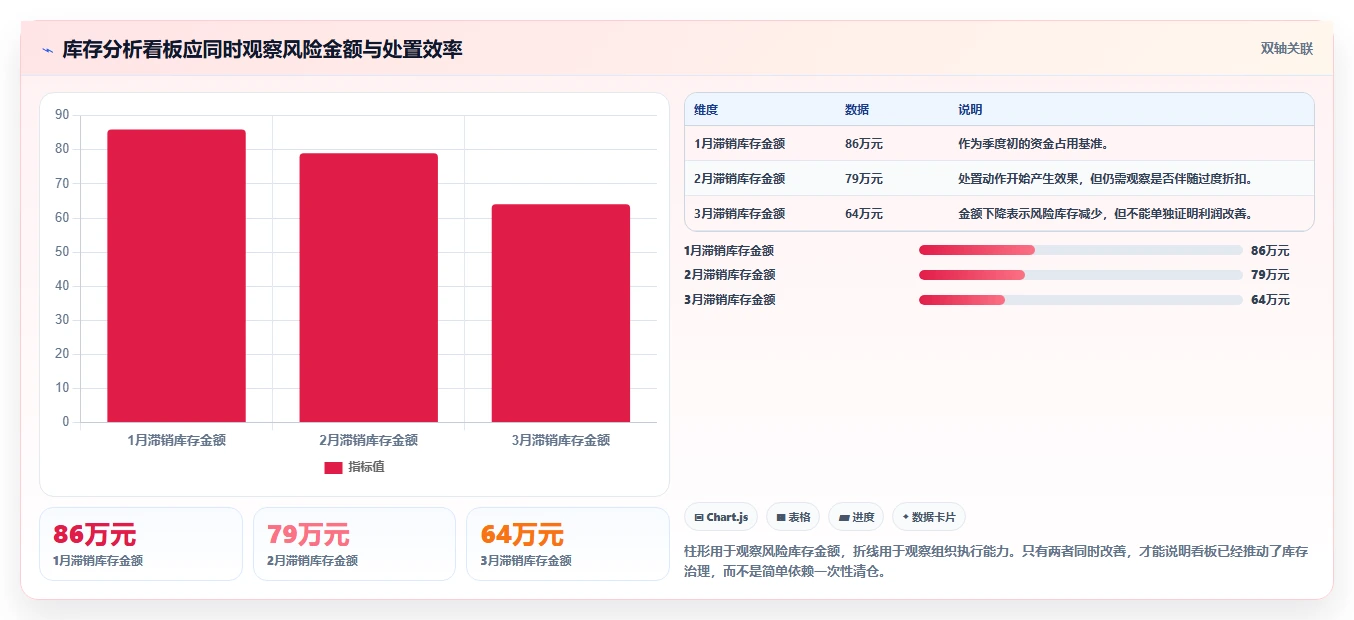Screen dimensions: 1354x620
Task: Click the 86万元 data card
Action: (x=141, y=544)
